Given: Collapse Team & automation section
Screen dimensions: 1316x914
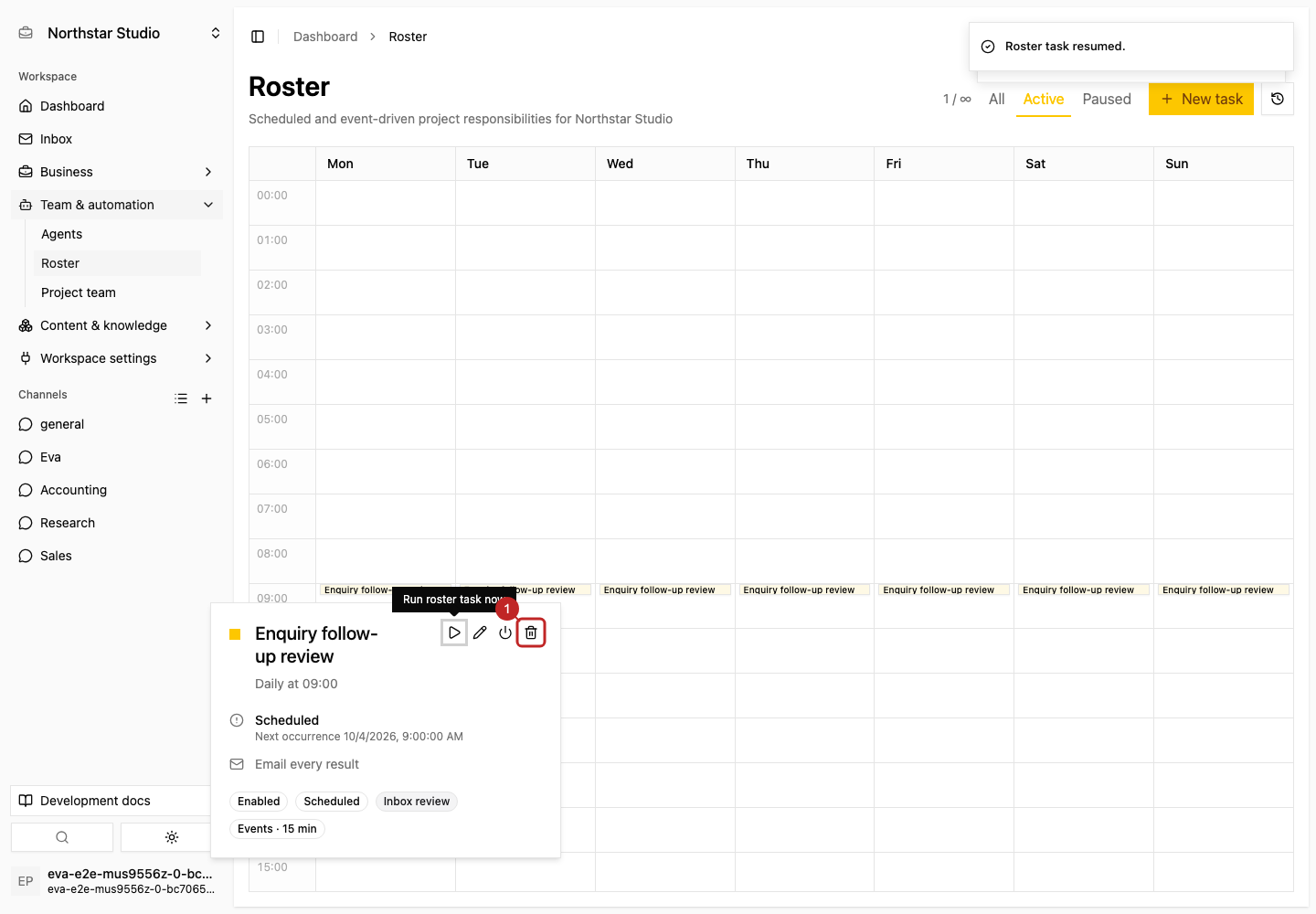Looking at the screenshot, I should click(117, 205).
